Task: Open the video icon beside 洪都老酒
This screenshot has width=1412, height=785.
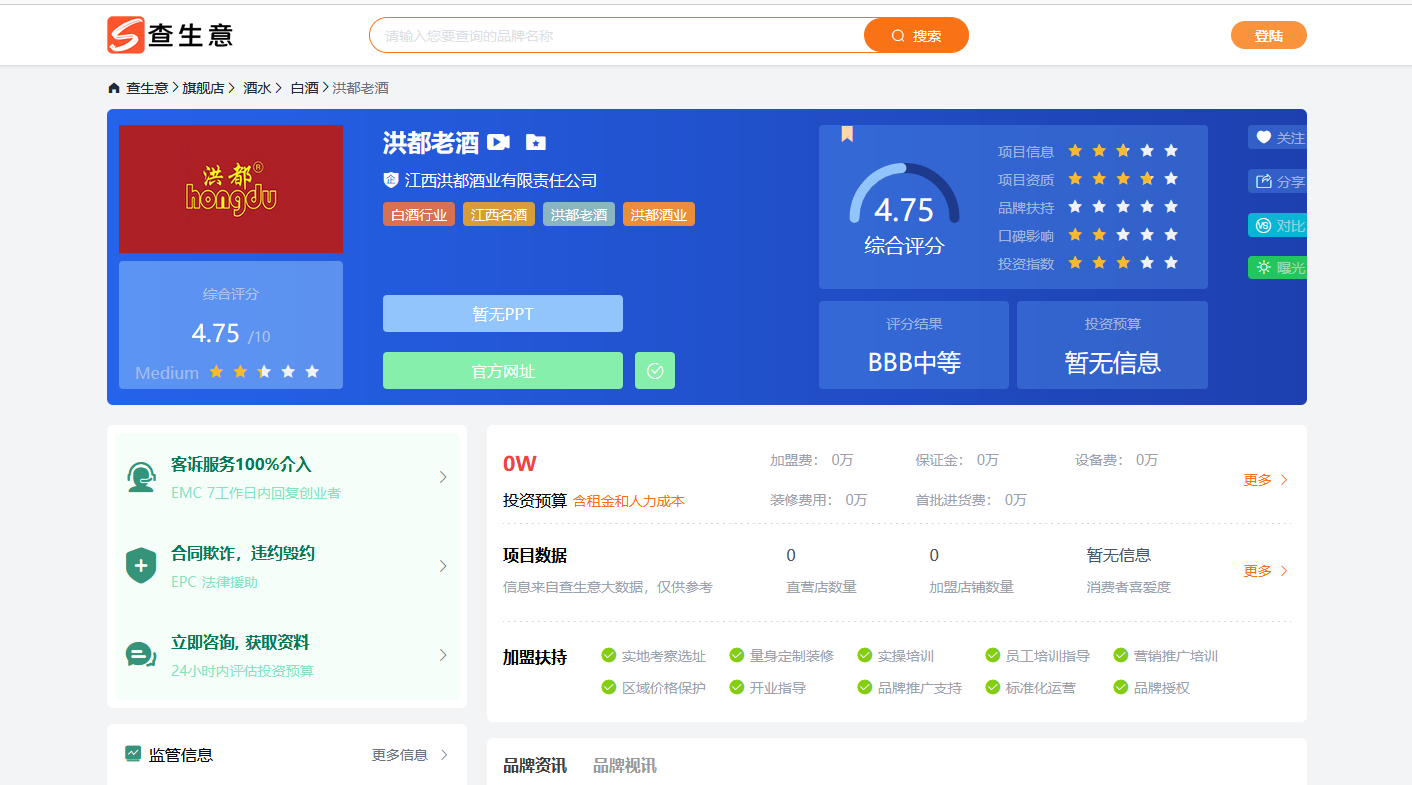Action: [498, 143]
